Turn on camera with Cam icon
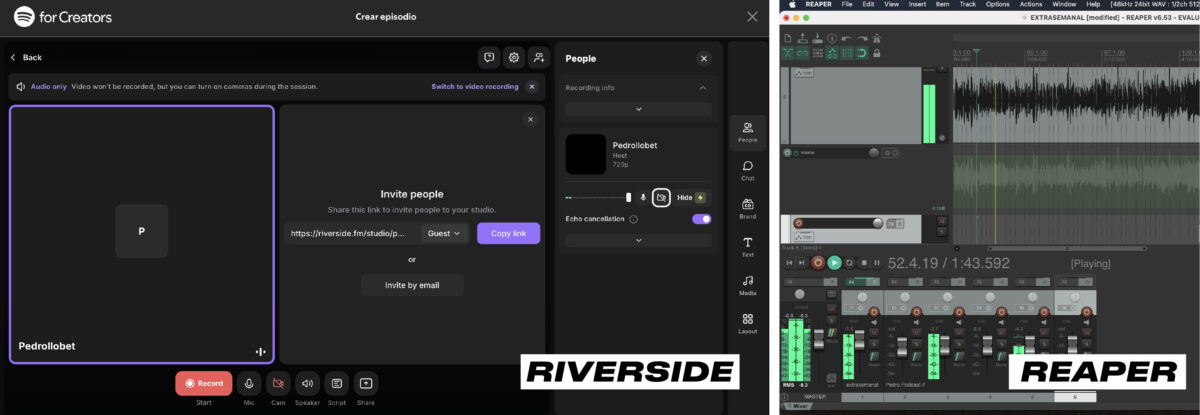Image resolution: width=1200 pixels, height=415 pixels. [x=278, y=383]
